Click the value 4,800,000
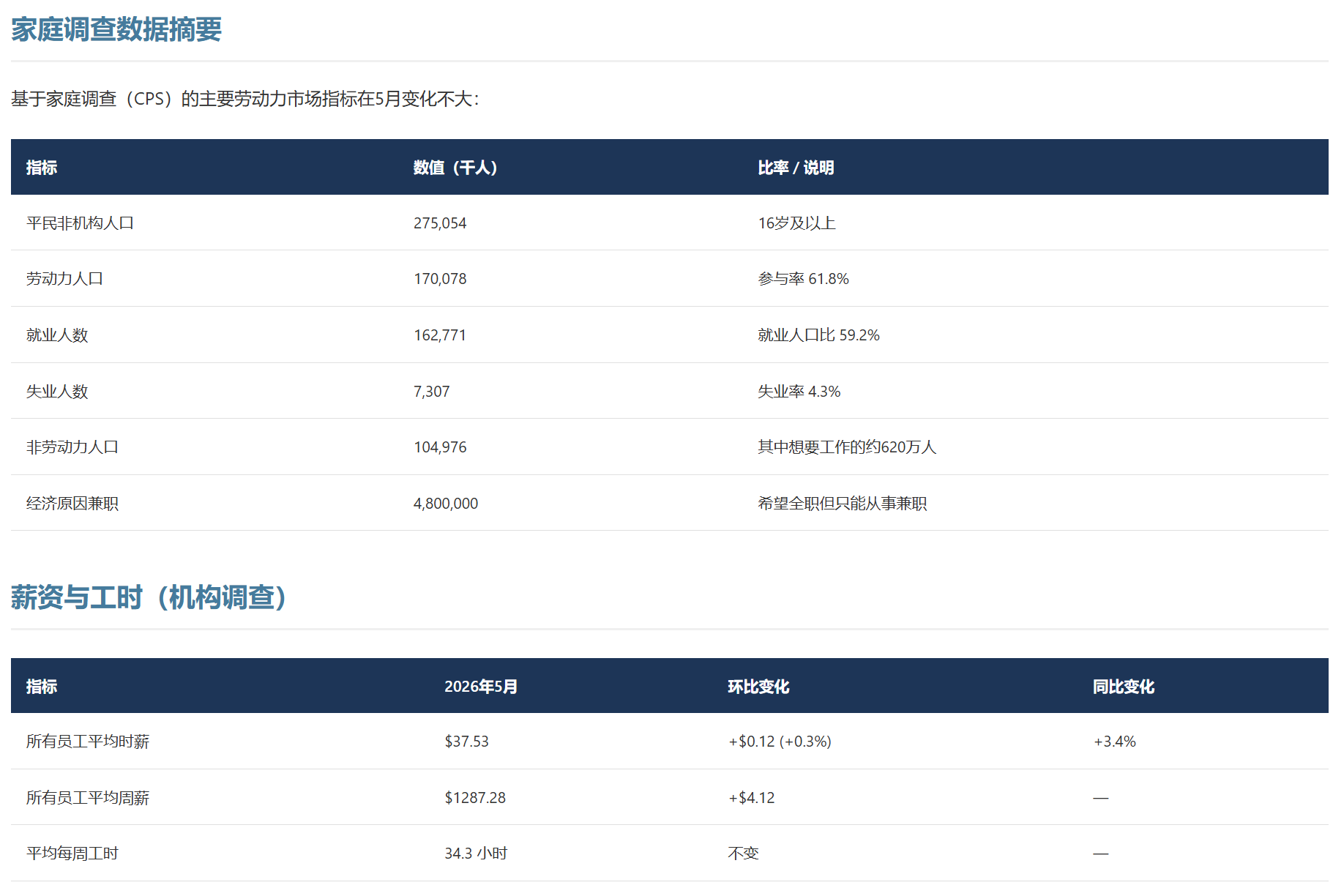Viewport: 1333px width, 896px height. click(x=446, y=504)
